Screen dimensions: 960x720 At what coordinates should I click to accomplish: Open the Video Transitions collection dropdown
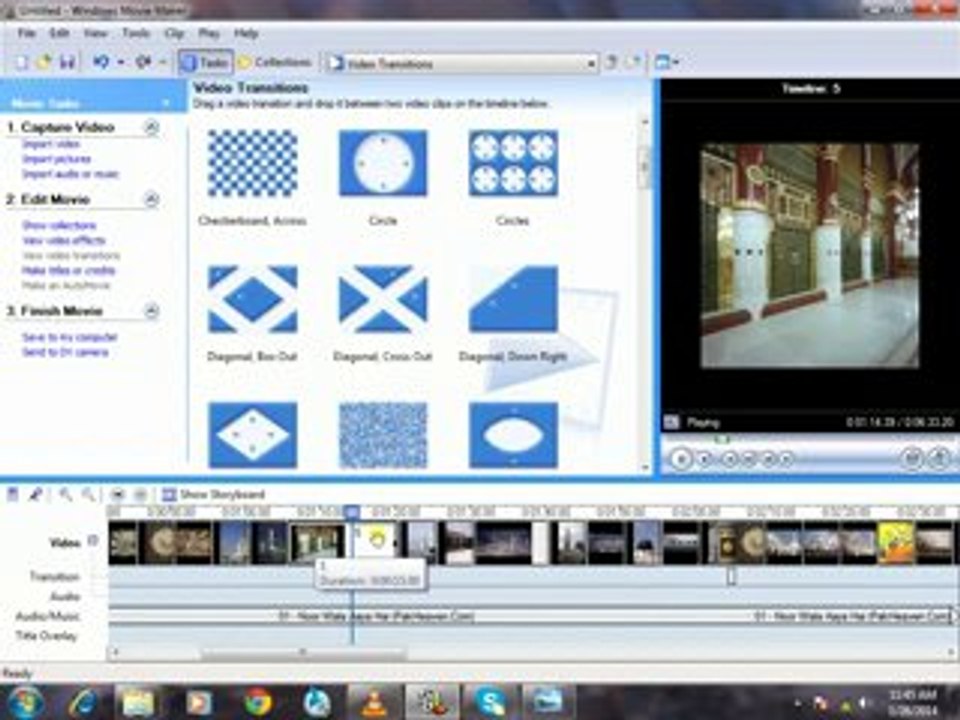(x=462, y=63)
